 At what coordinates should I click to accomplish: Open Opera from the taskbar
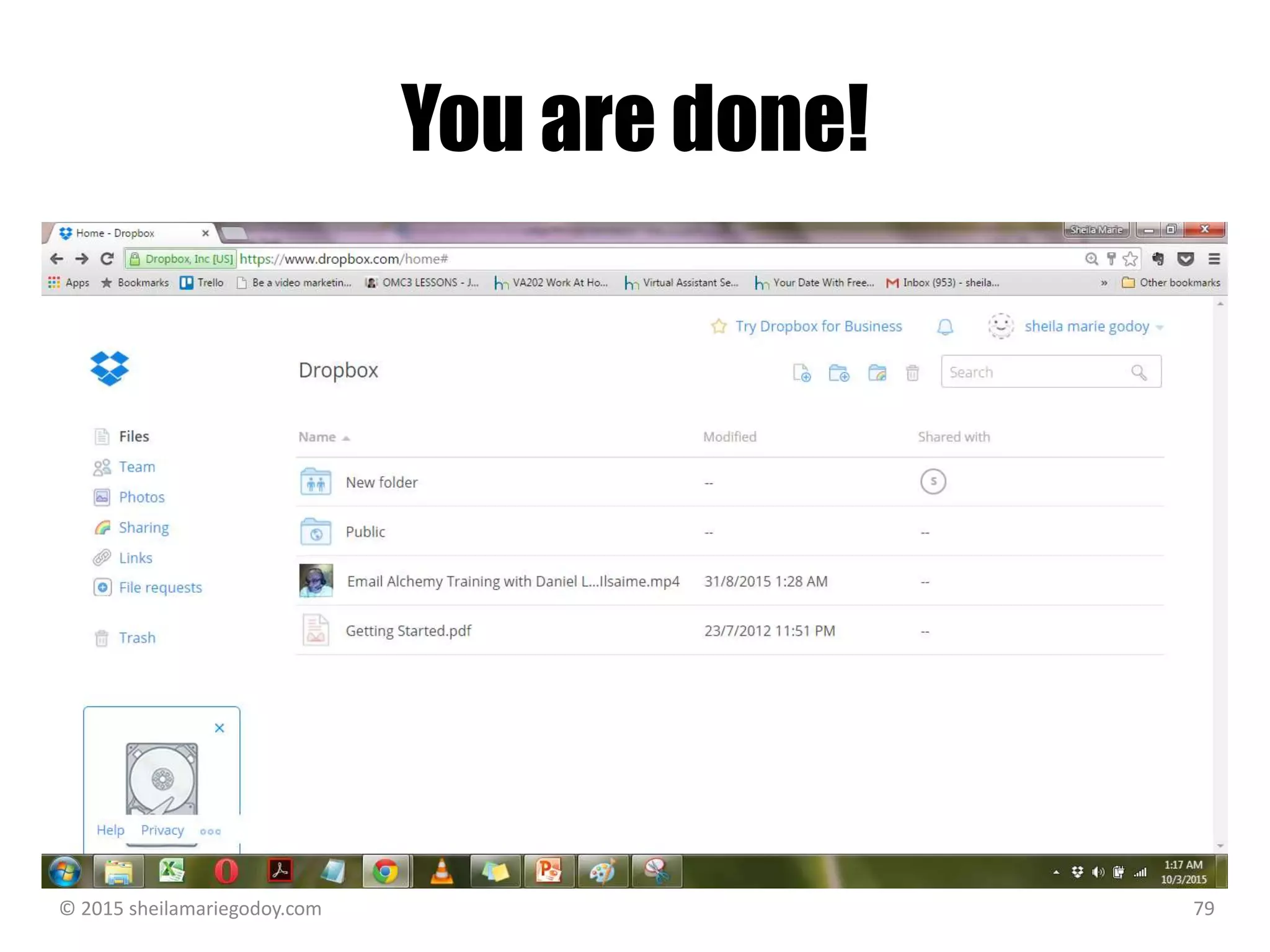tap(226, 871)
